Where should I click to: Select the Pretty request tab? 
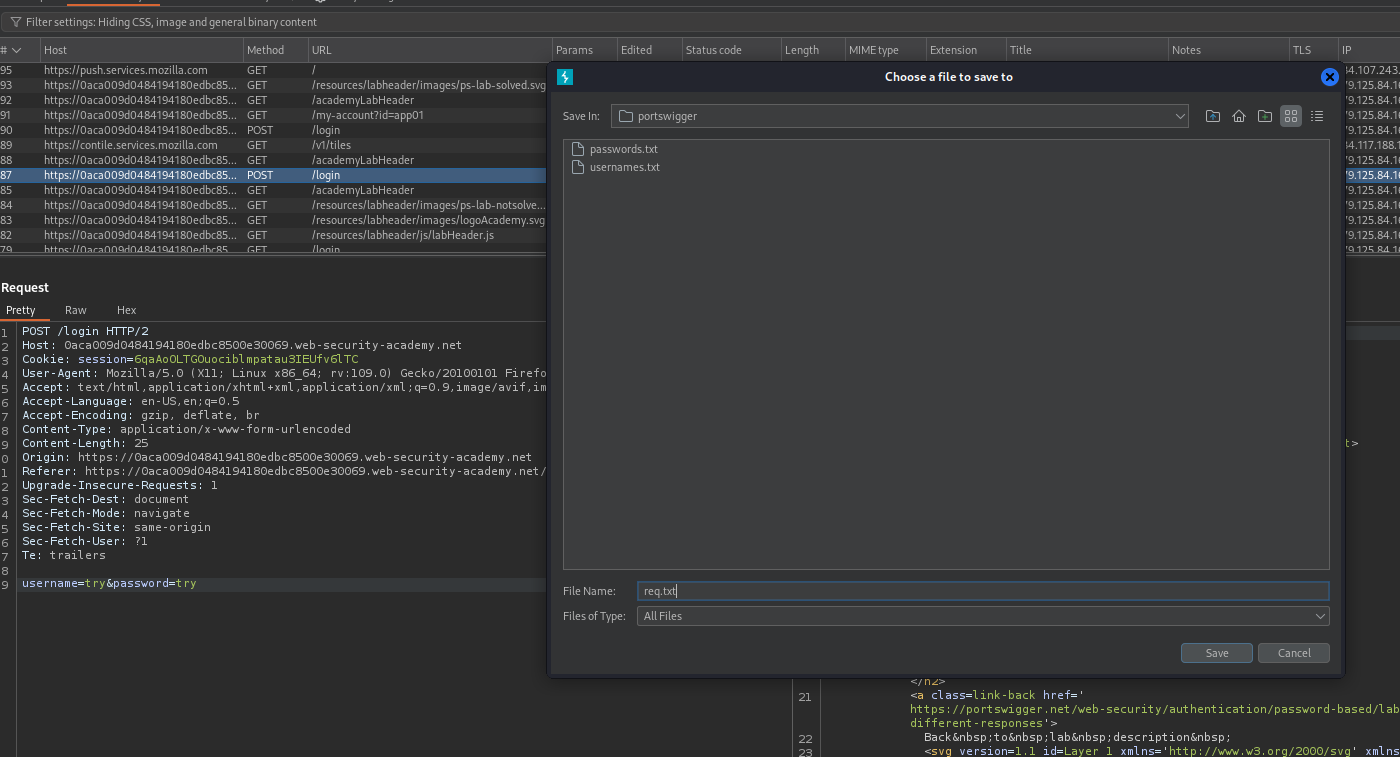pos(21,310)
